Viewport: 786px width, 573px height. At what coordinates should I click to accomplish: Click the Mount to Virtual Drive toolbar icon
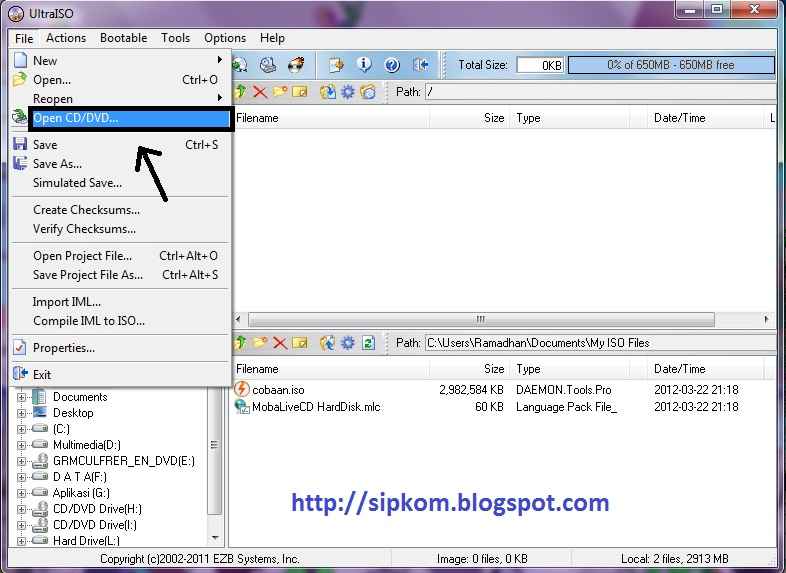tap(268, 65)
